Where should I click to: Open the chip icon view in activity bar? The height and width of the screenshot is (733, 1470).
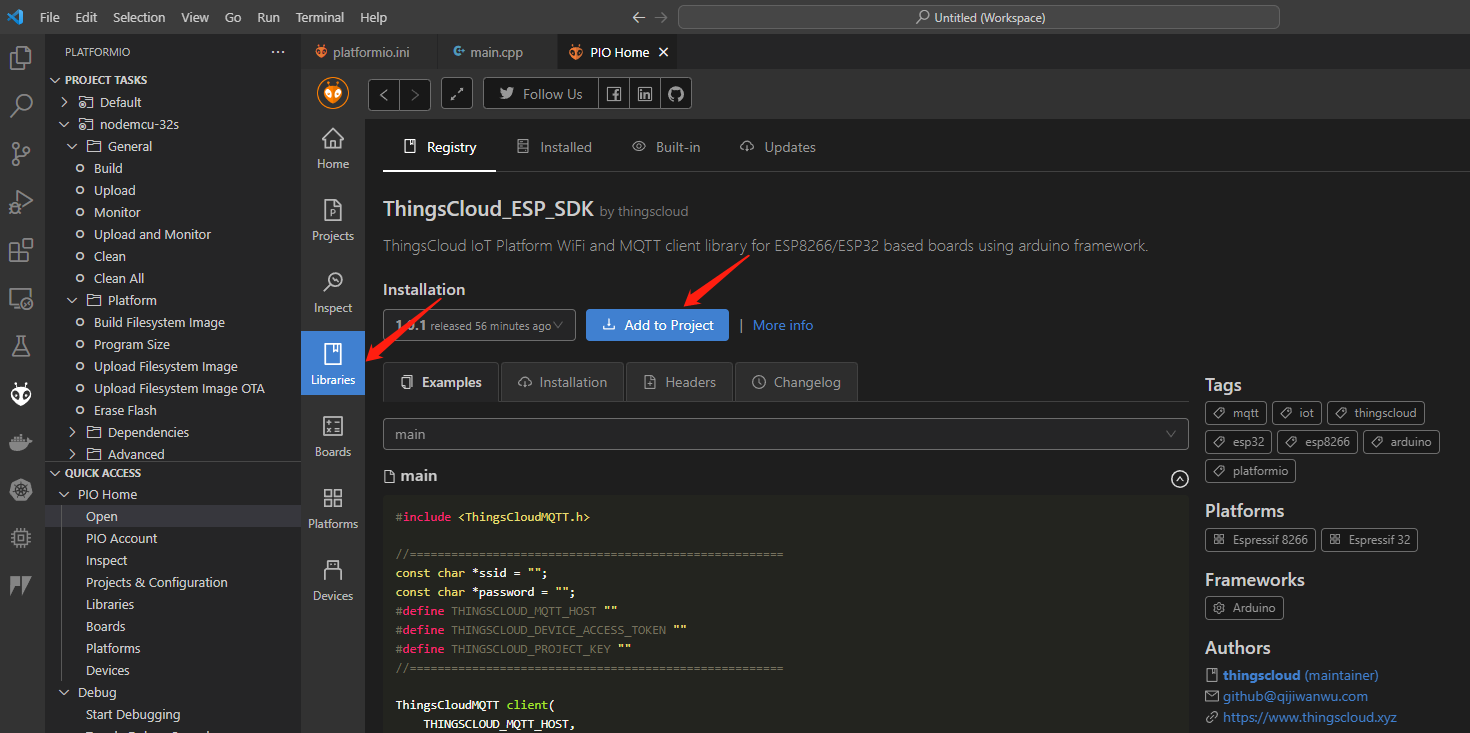(21, 538)
